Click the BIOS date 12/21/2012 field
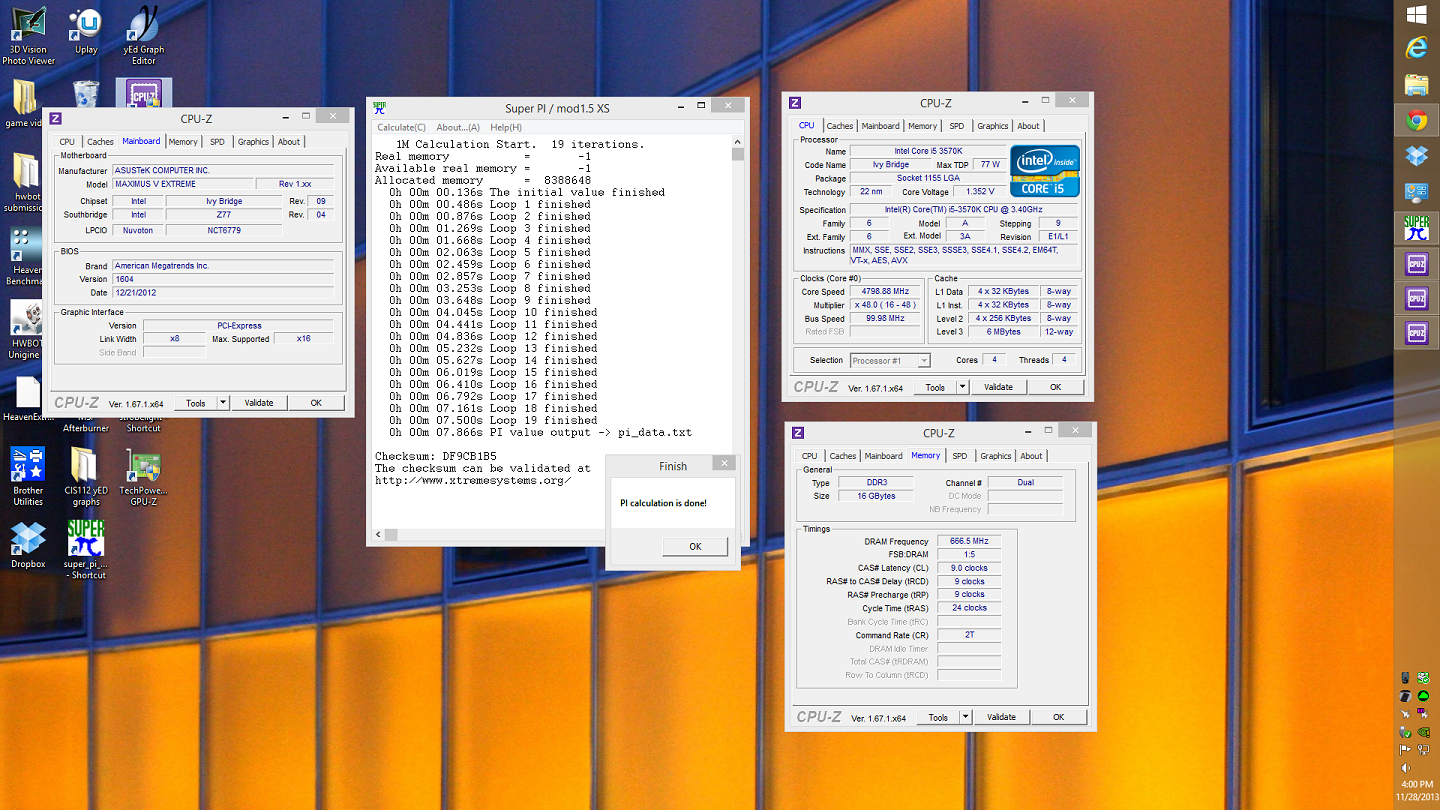The image size is (1440, 810). [x=223, y=292]
